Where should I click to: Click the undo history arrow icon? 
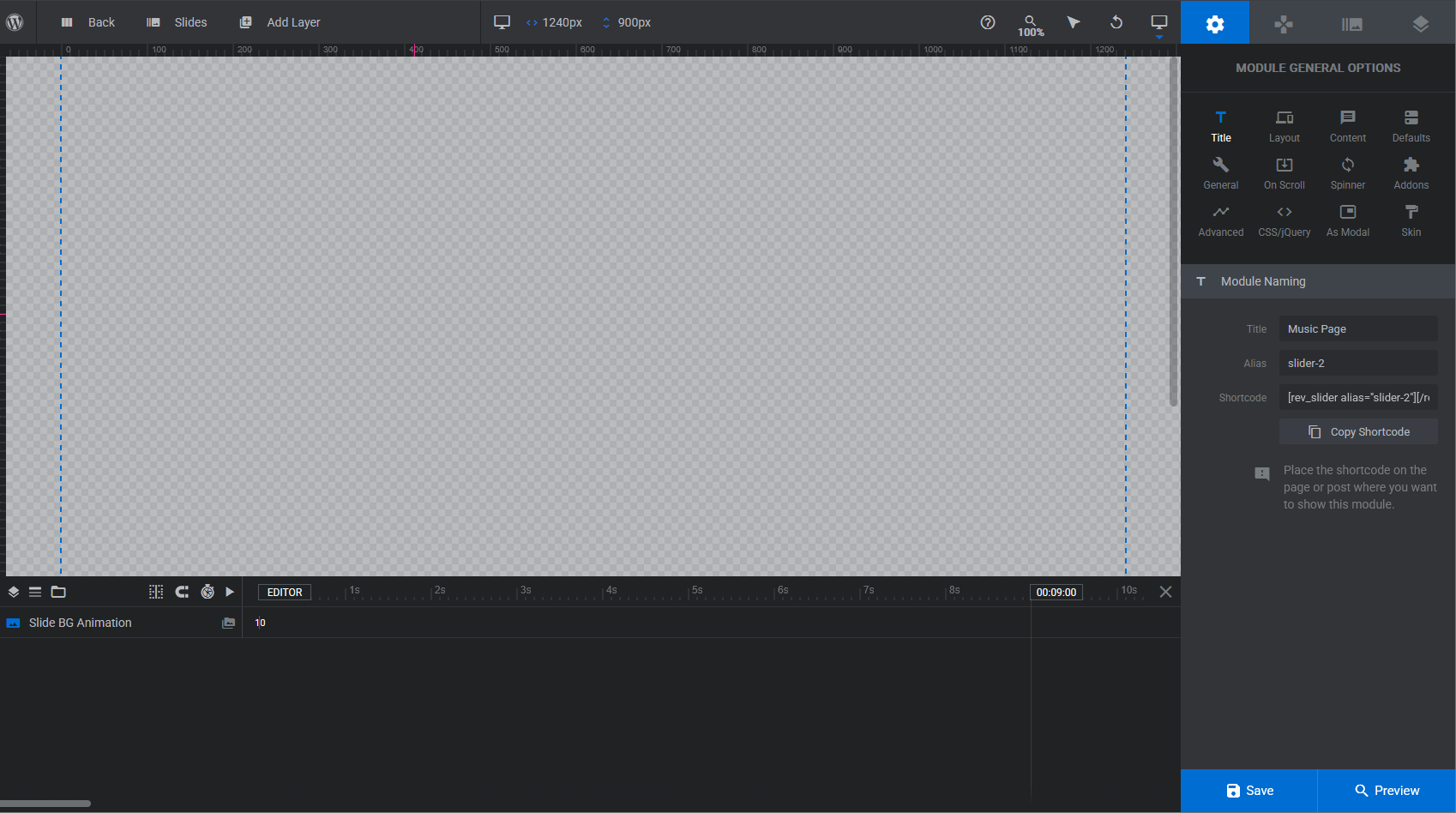coord(1116,22)
